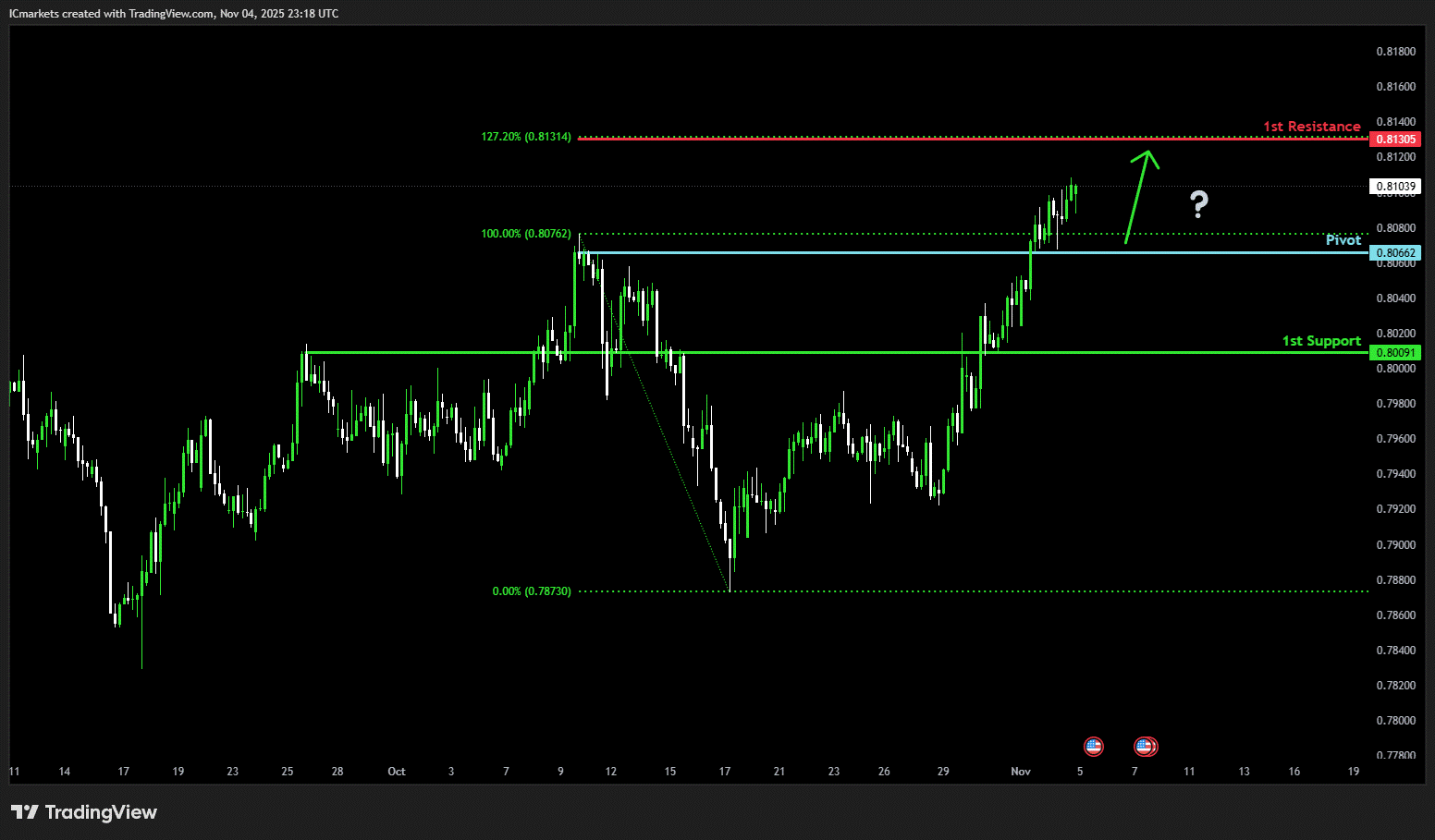
Task: Click the 100.00% (0.80762) Fibonacci label
Action: (x=525, y=234)
